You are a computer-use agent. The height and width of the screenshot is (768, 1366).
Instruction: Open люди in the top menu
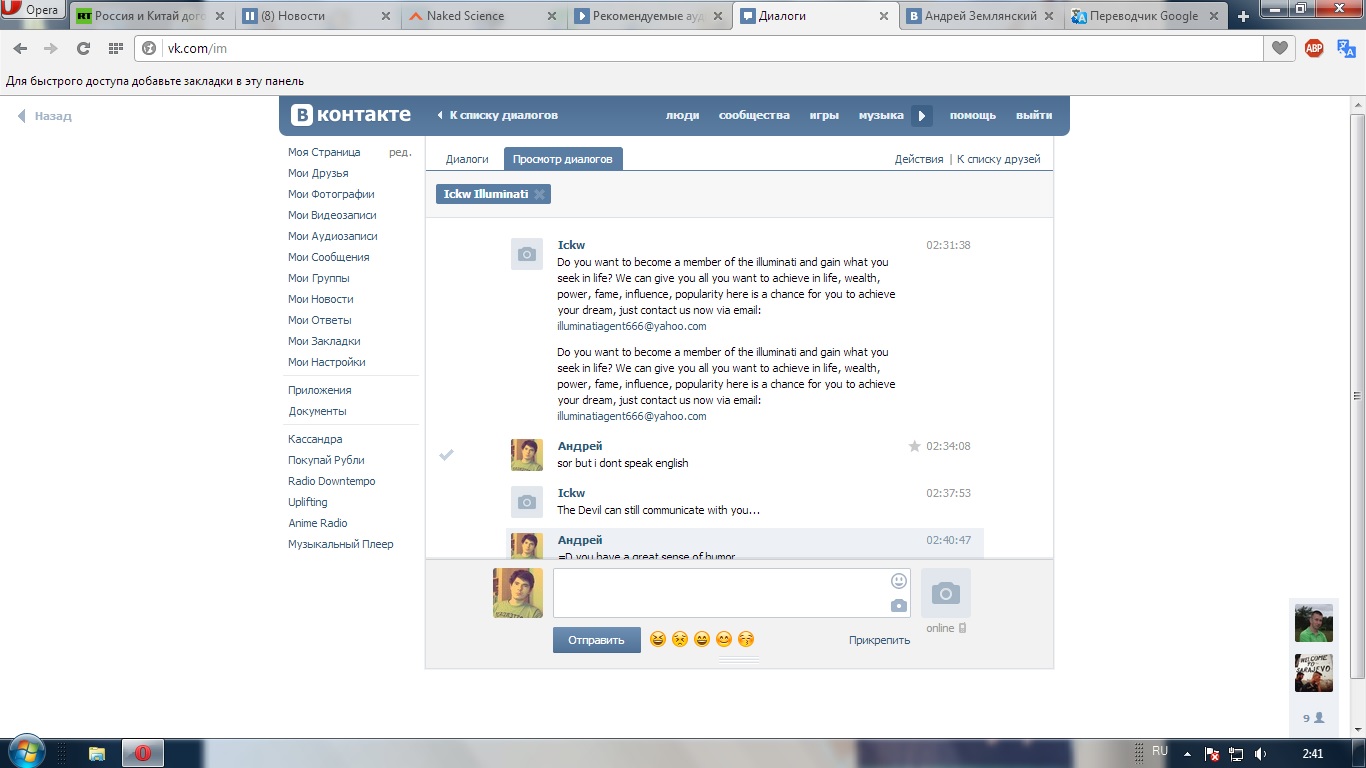pyautogui.click(x=683, y=115)
